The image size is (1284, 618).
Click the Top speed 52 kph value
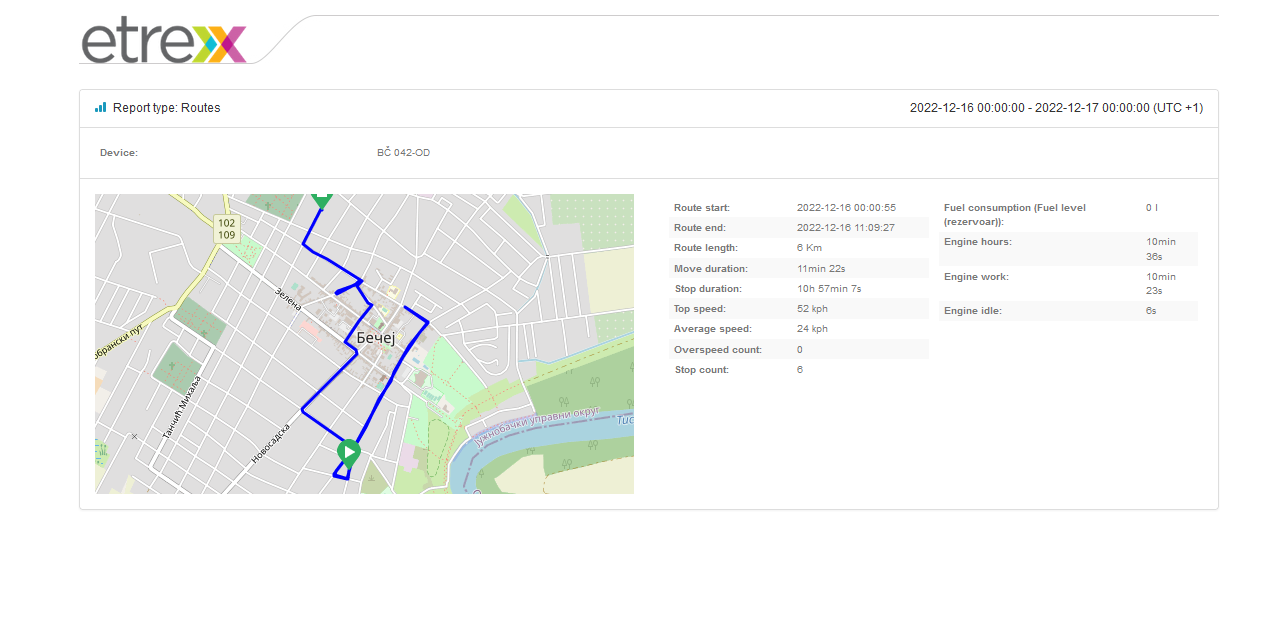pos(812,309)
